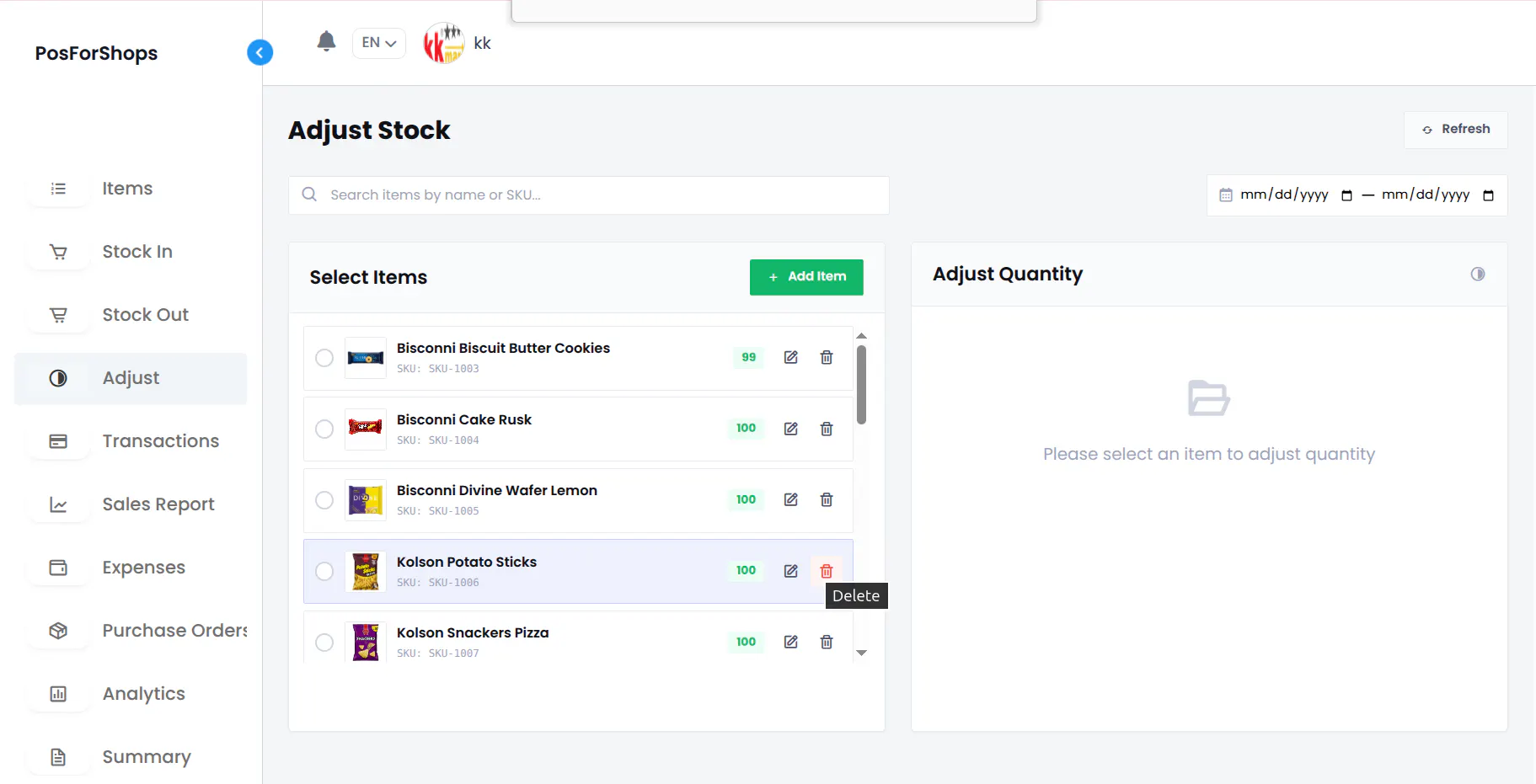Go to Items in the sidebar
Image resolution: width=1536 pixels, height=784 pixels.
131,189
